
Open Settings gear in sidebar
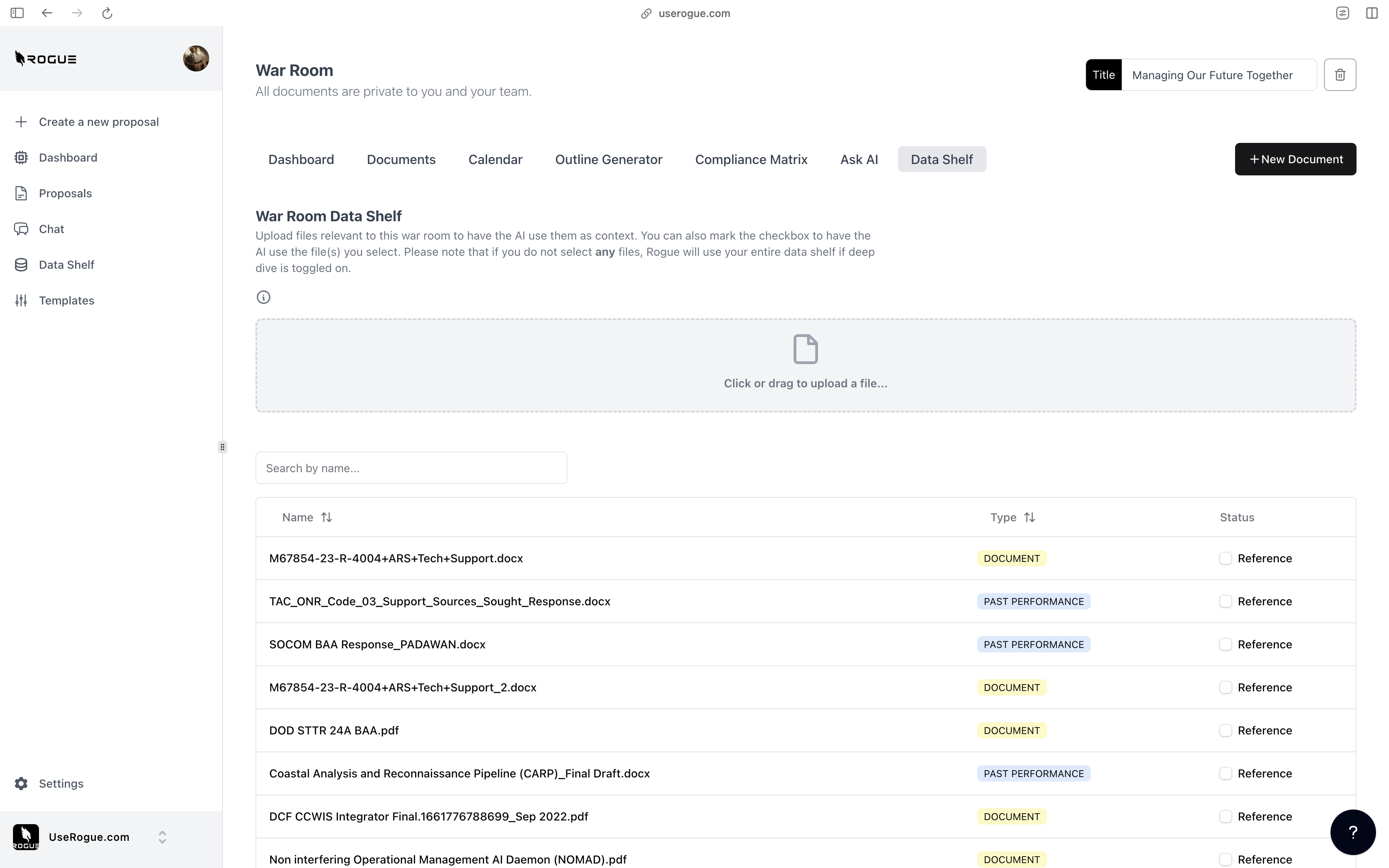pos(21,784)
